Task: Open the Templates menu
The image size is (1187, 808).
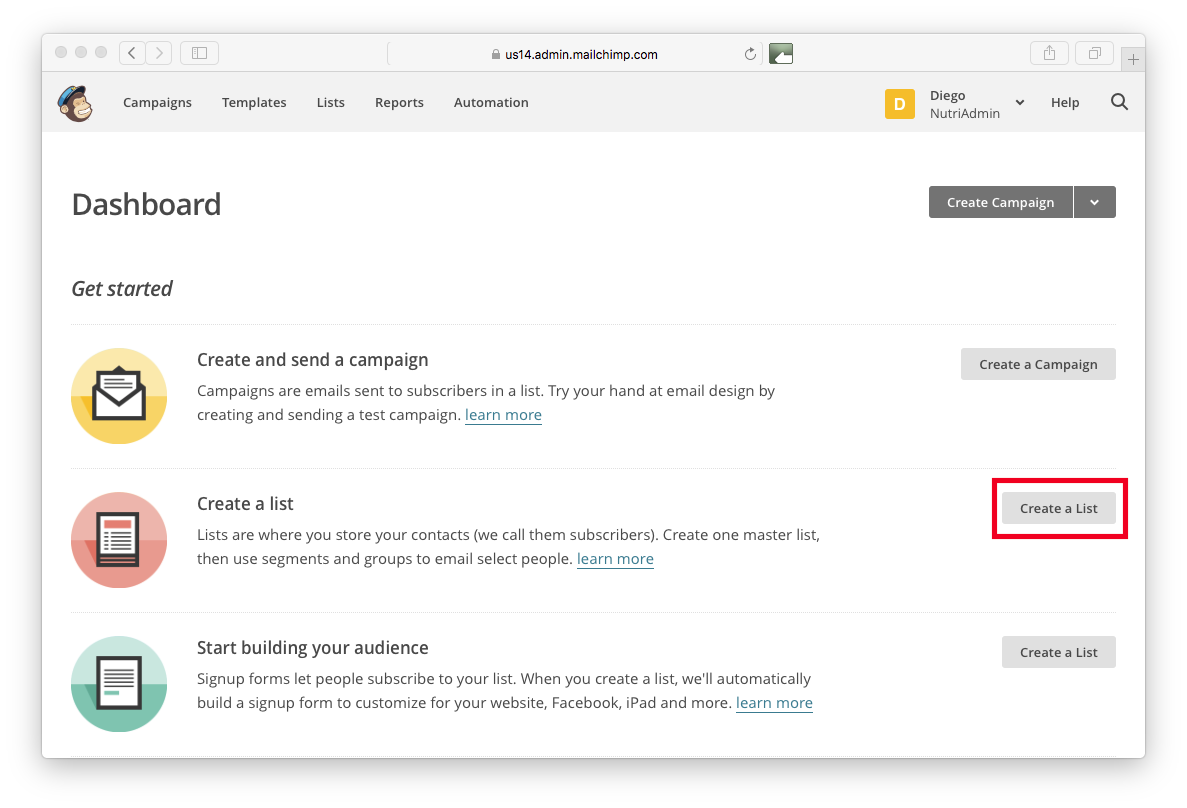Action: (x=254, y=102)
